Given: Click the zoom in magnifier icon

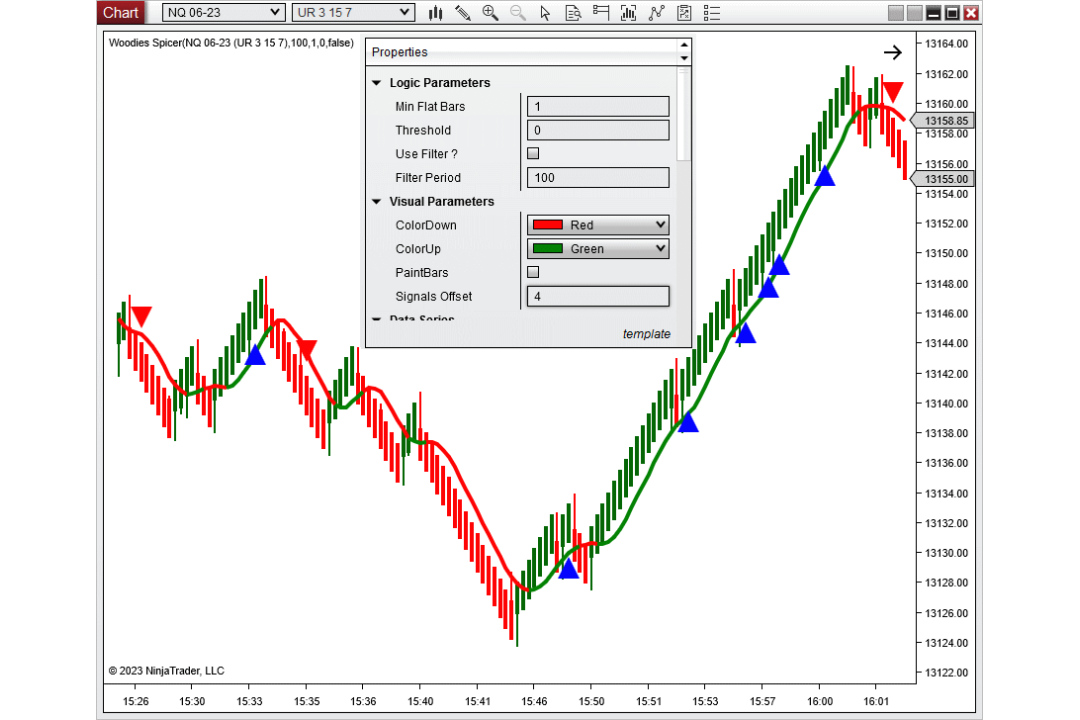Looking at the screenshot, I should click(x=490, y=13).
